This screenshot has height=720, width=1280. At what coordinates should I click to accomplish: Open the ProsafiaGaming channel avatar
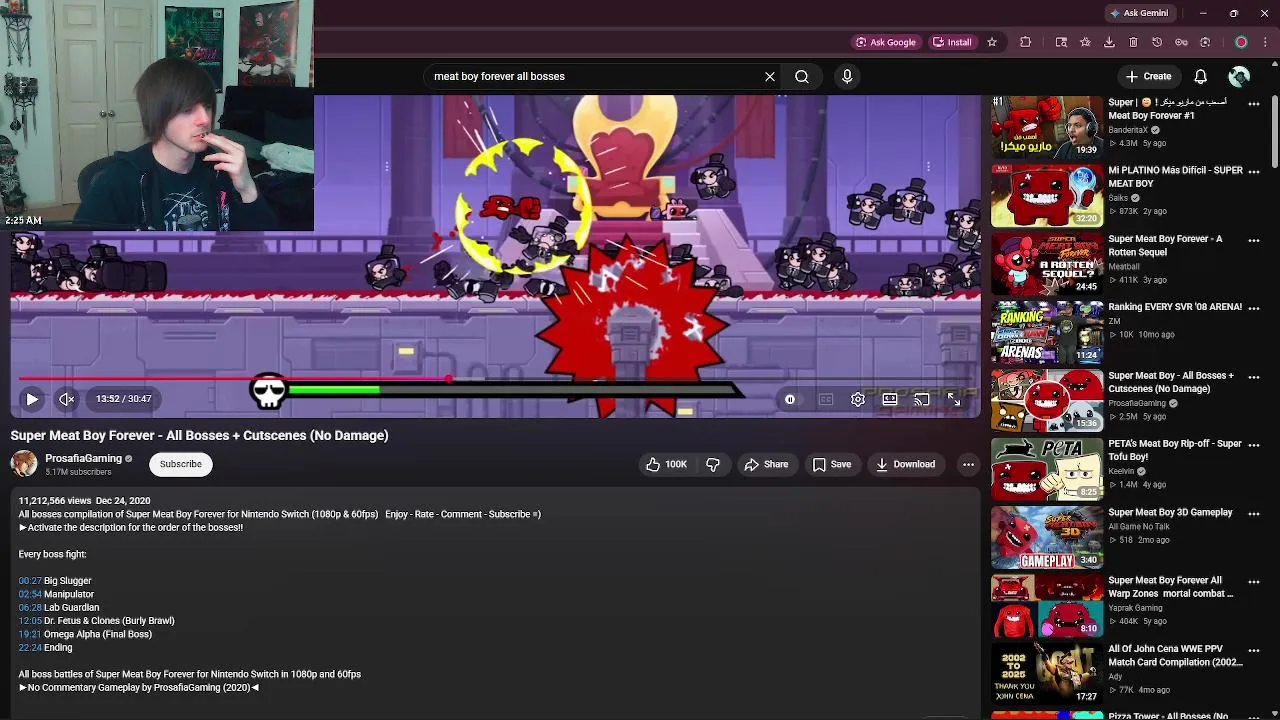(24, 464)
